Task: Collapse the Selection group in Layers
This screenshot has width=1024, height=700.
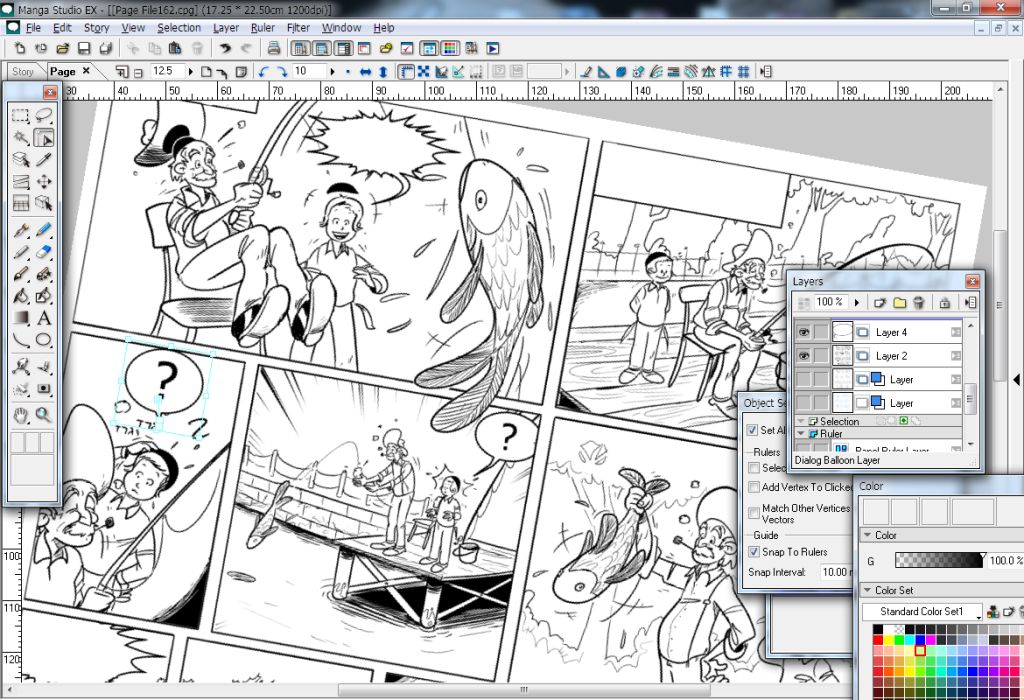Action: (801, 421)
